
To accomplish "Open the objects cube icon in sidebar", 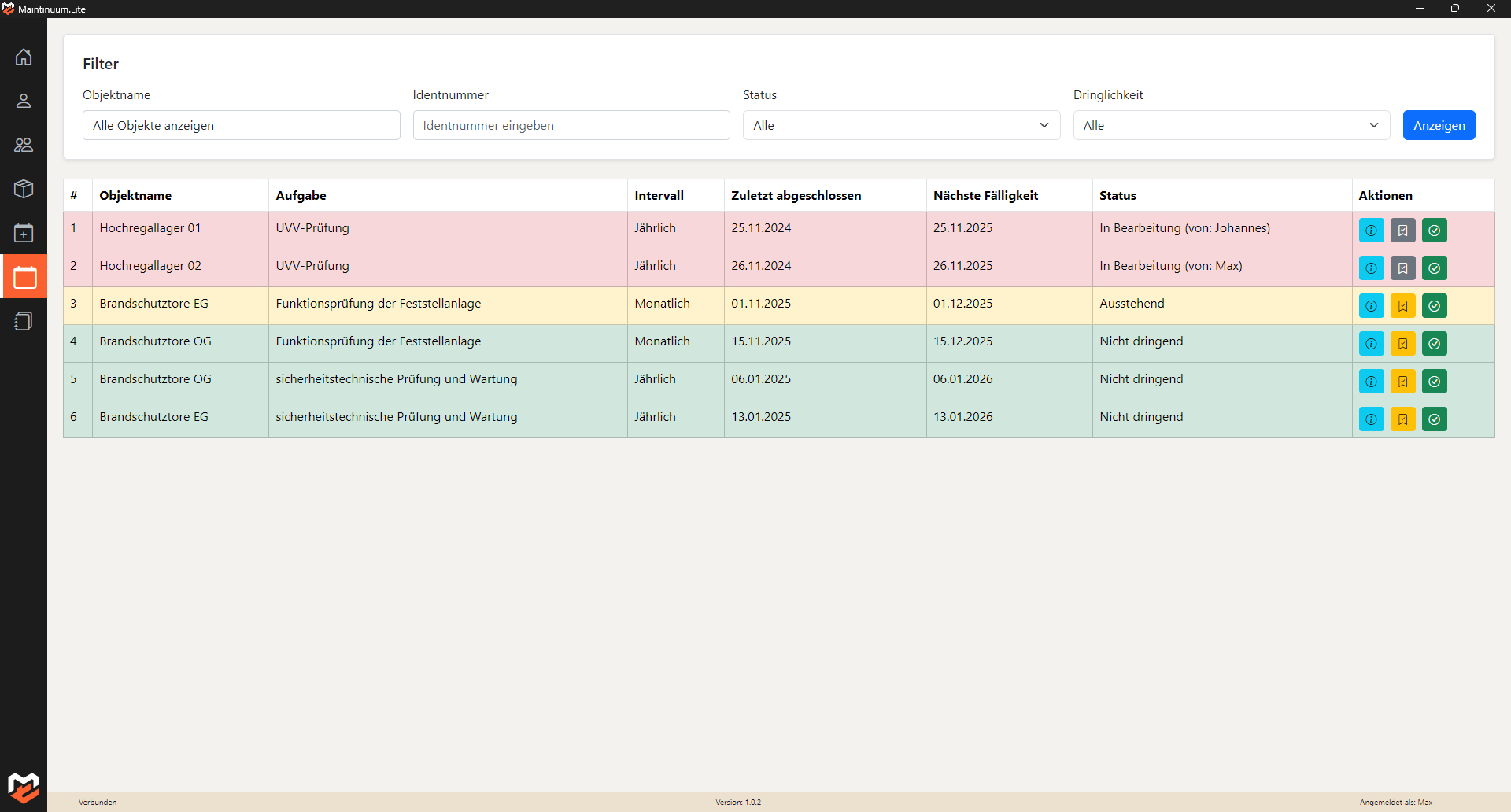I will [24, 189].
